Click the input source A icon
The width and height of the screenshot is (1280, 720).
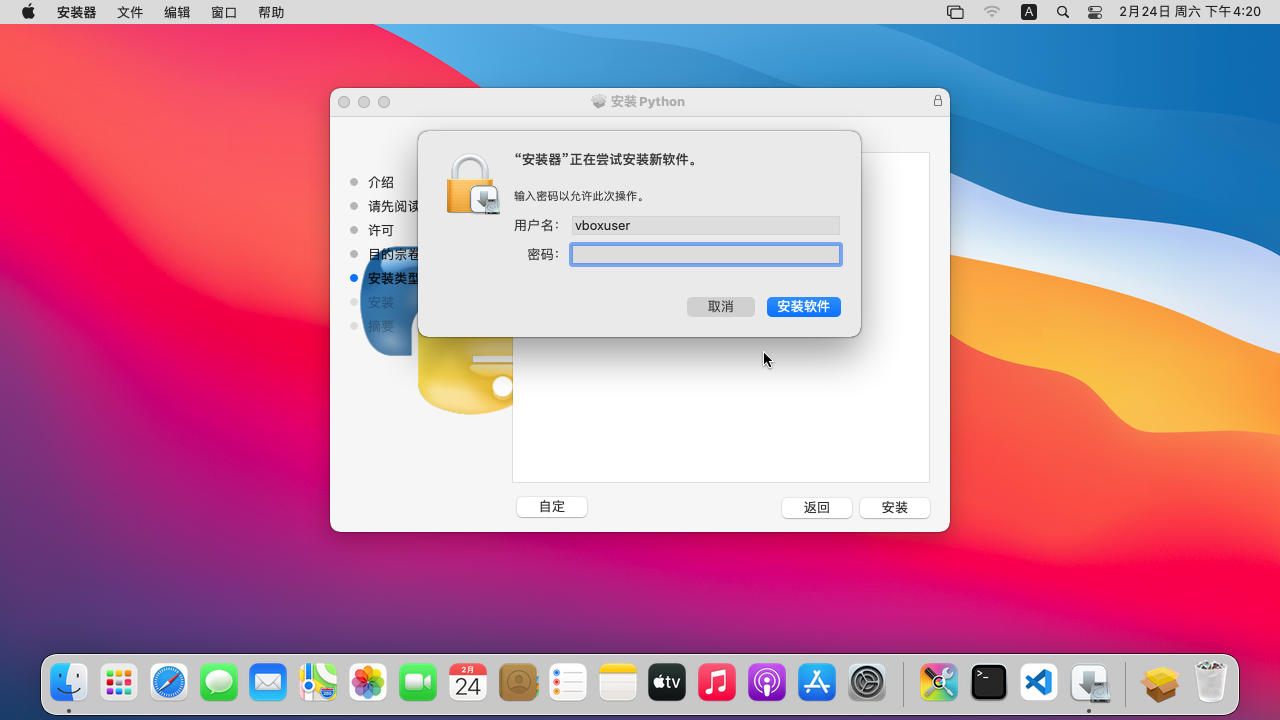1029,12
